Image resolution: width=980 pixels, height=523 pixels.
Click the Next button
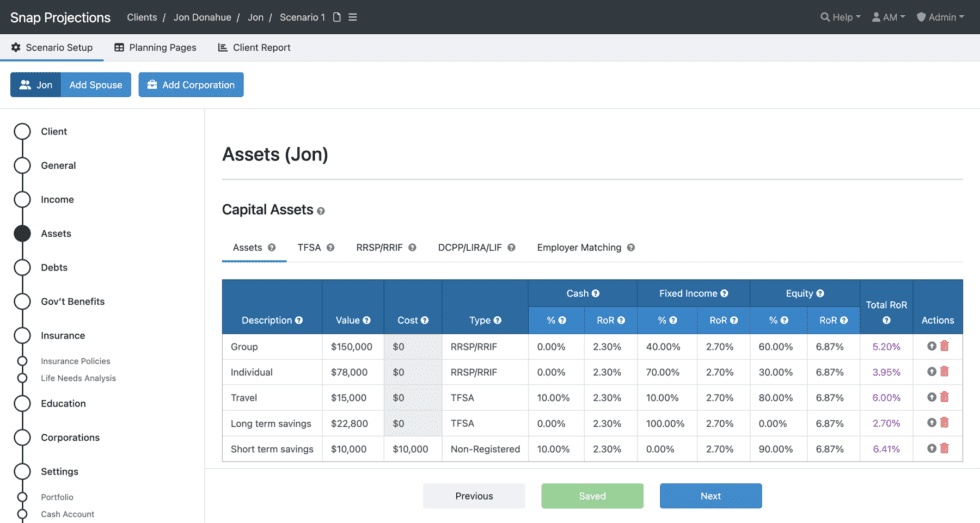point(710,496)
